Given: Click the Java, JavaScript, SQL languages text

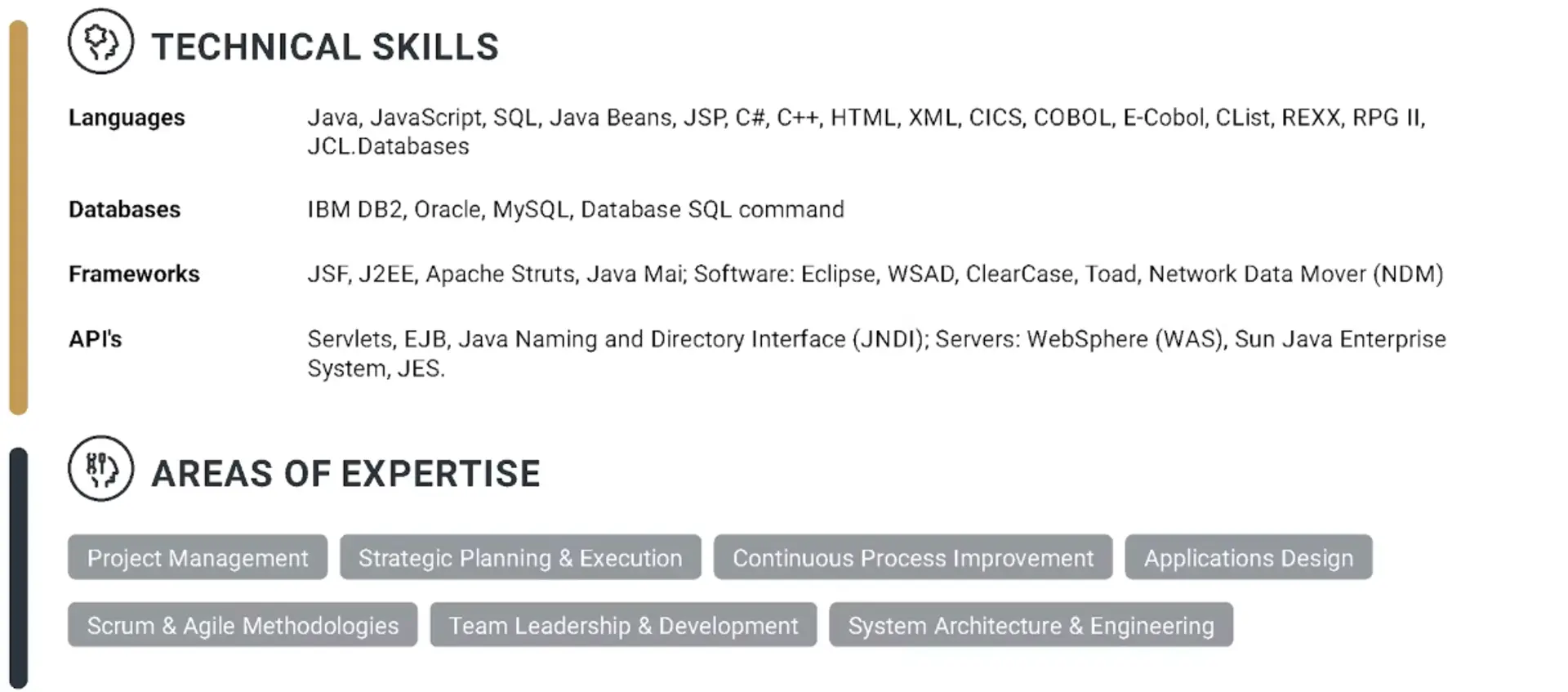Looking at the screenshot, I should coord(866,118).
